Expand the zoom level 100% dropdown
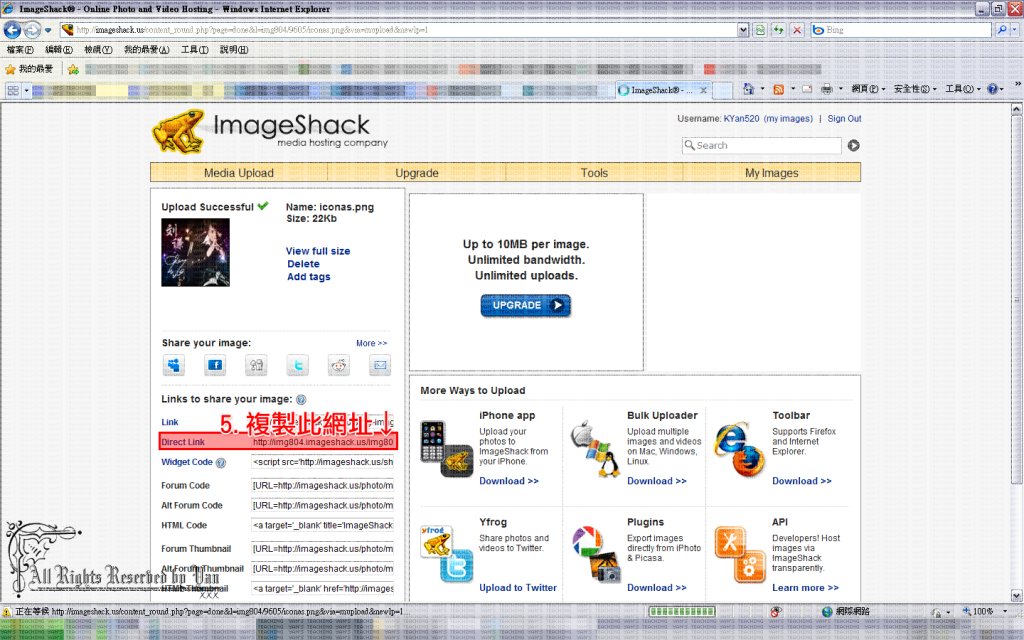Viewport: 1024px width, 640px height. coord(1005,612)
